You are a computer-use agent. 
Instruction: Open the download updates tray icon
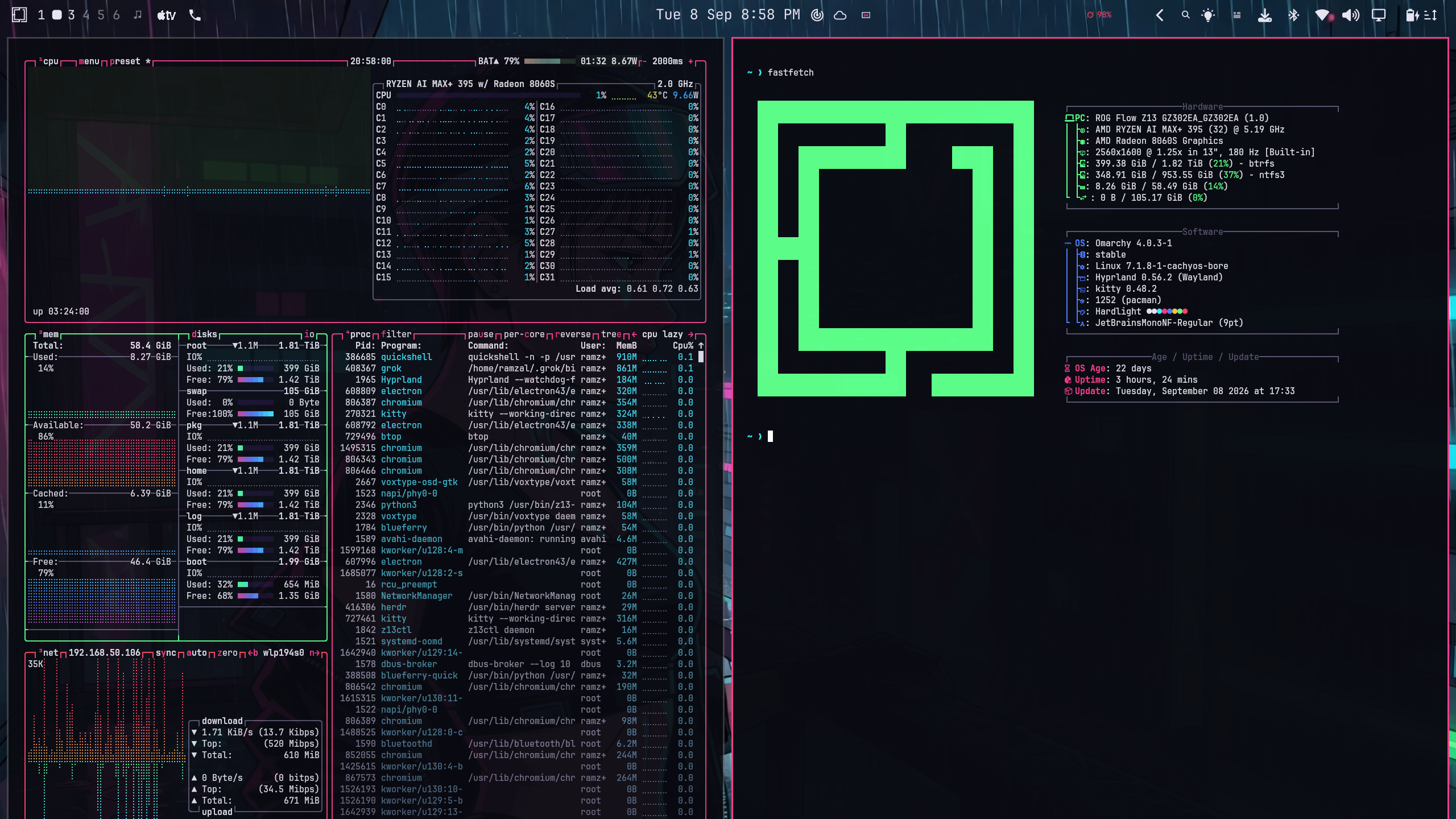pos(1264,15)
